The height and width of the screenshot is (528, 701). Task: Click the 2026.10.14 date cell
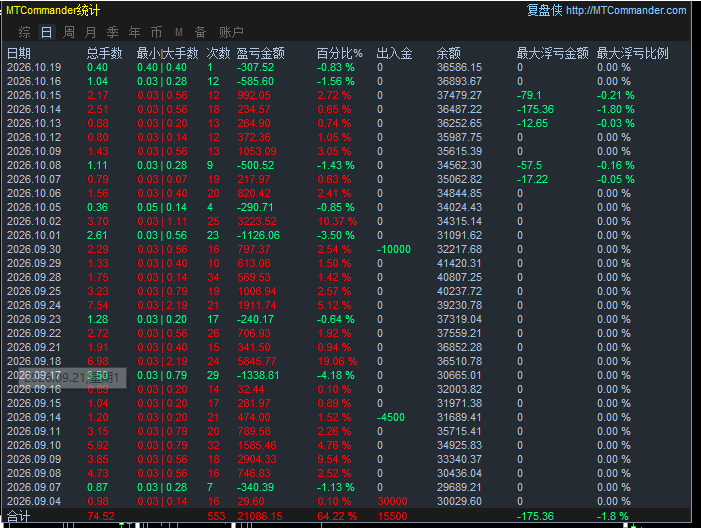point(34,109)
